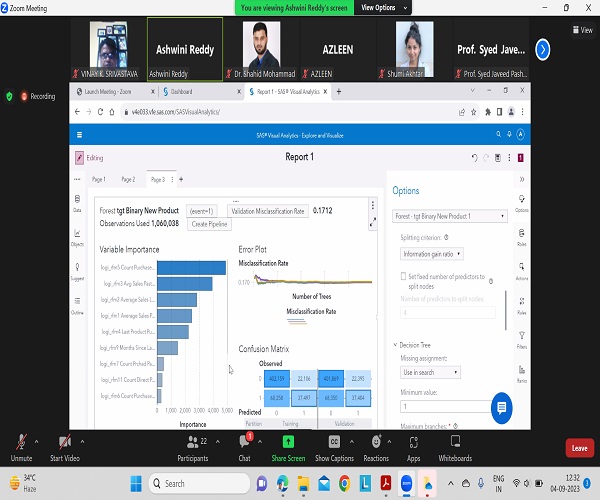The image size is (600, 500).
Task: Click the blue chat assistant bubble
Action: pos(501,408)
